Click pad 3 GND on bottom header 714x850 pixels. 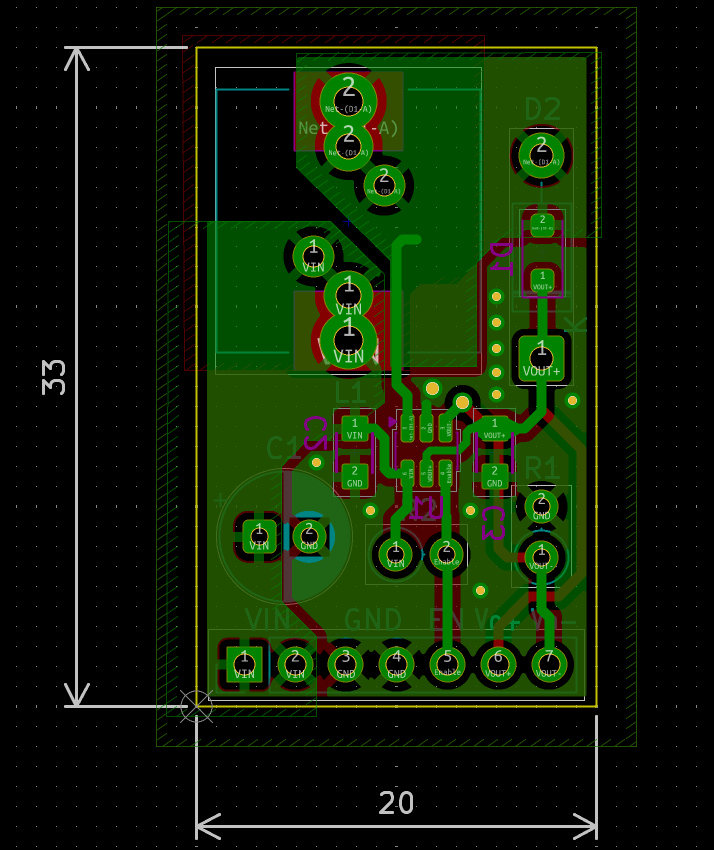[x=346, y=663]
